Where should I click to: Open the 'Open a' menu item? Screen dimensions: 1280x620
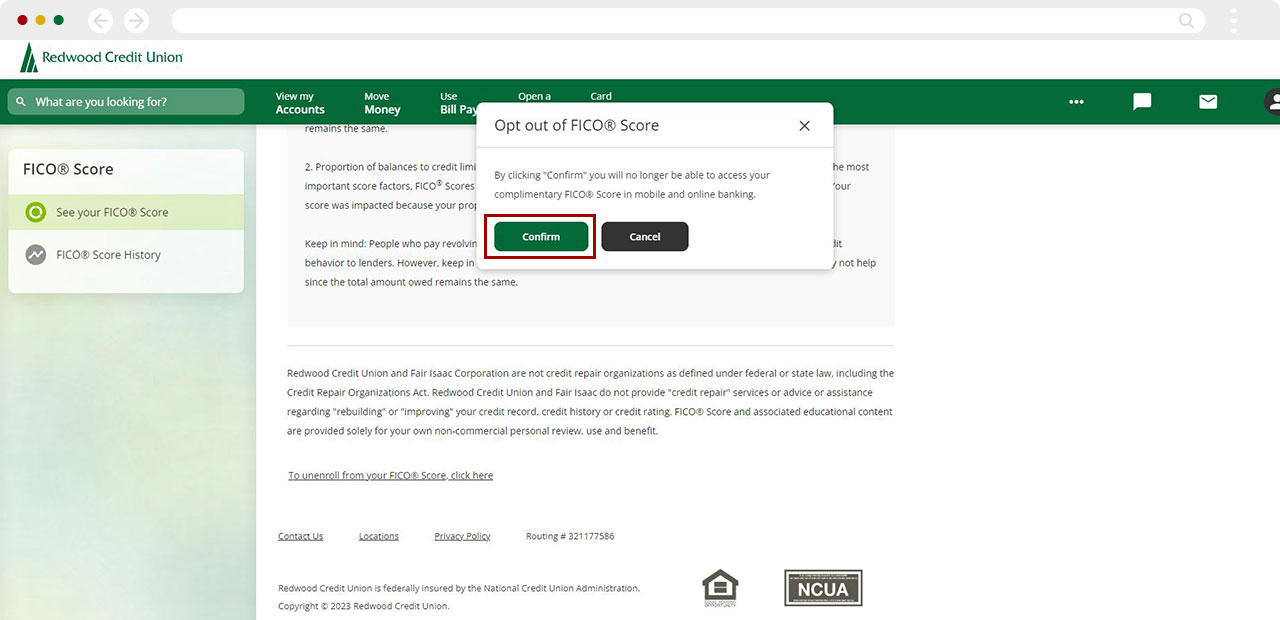[x=534, y=97]
